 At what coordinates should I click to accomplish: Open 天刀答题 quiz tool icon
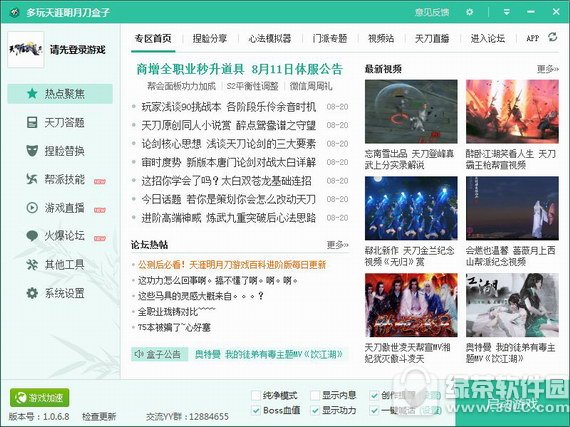click(32, 122)
